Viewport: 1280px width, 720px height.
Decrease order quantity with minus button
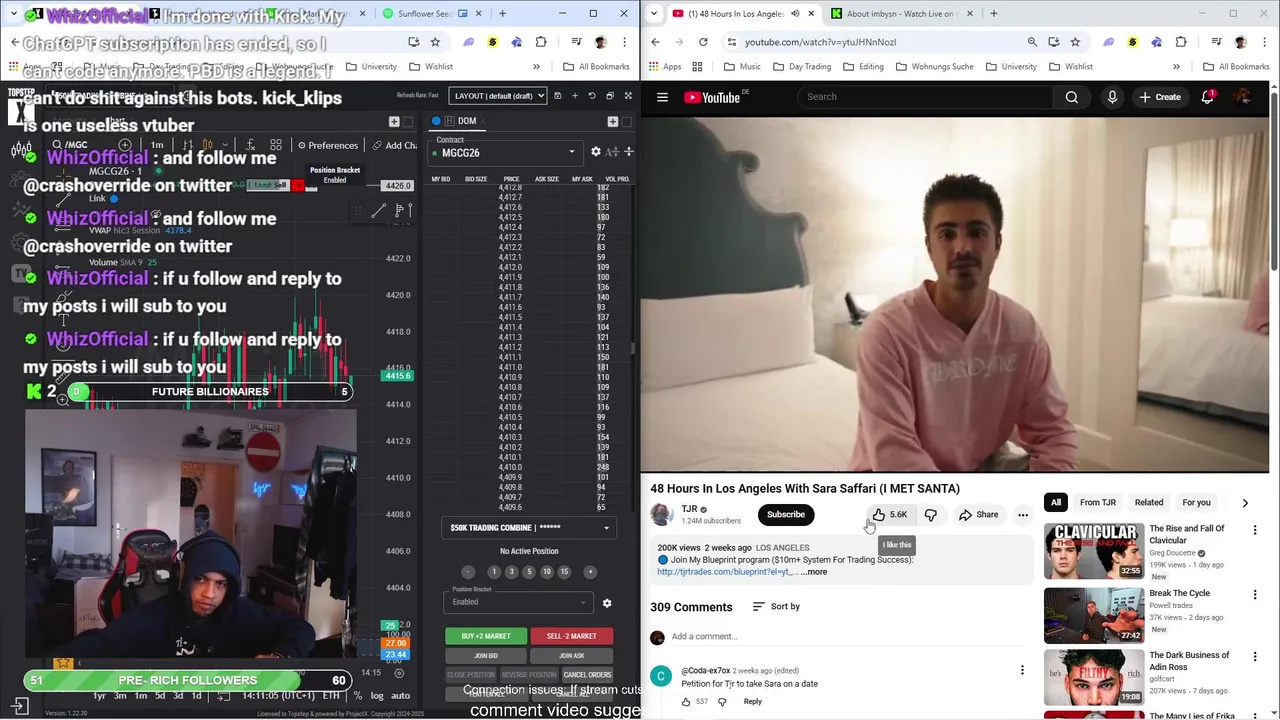[x=468, y=572]
